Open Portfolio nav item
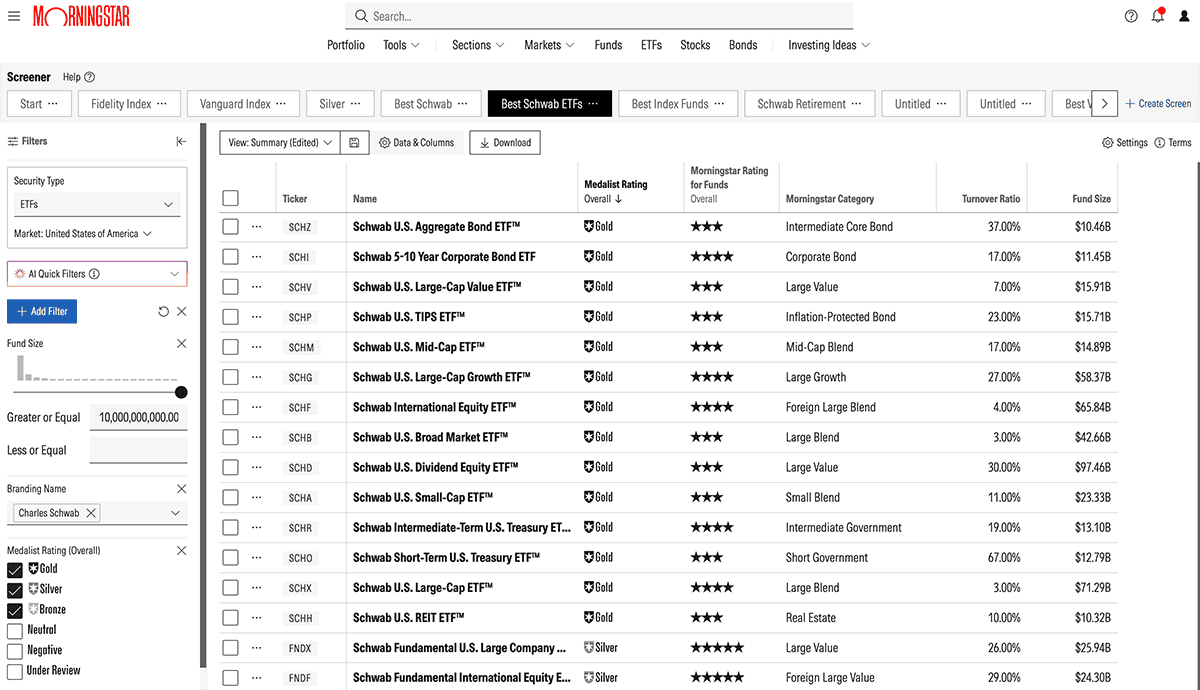Viewport: 1200px width, 690px height. click(x=346, y=45)
